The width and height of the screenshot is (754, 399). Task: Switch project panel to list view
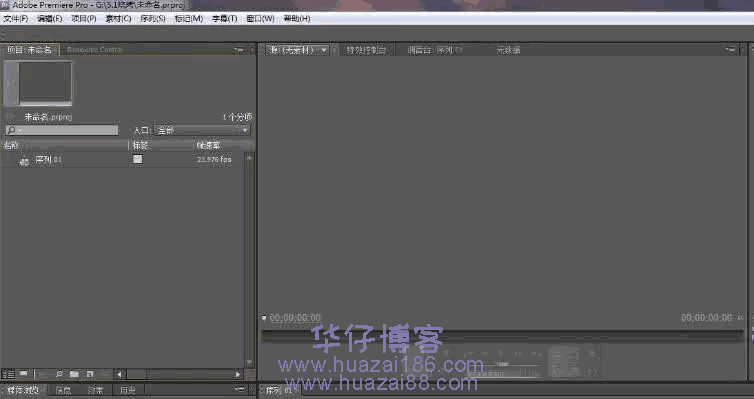[8, 374]
